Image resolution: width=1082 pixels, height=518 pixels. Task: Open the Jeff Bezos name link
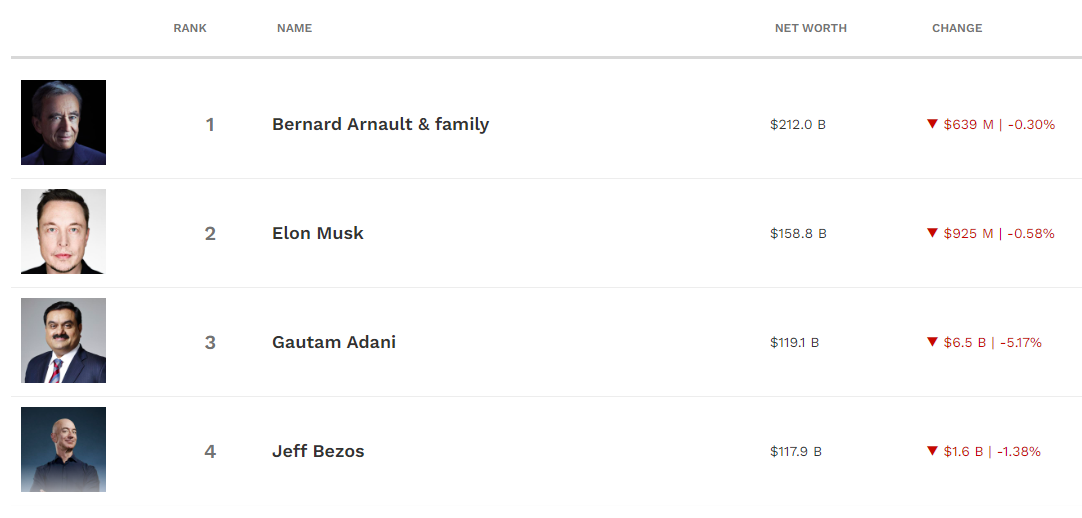(x=318, y=452)
